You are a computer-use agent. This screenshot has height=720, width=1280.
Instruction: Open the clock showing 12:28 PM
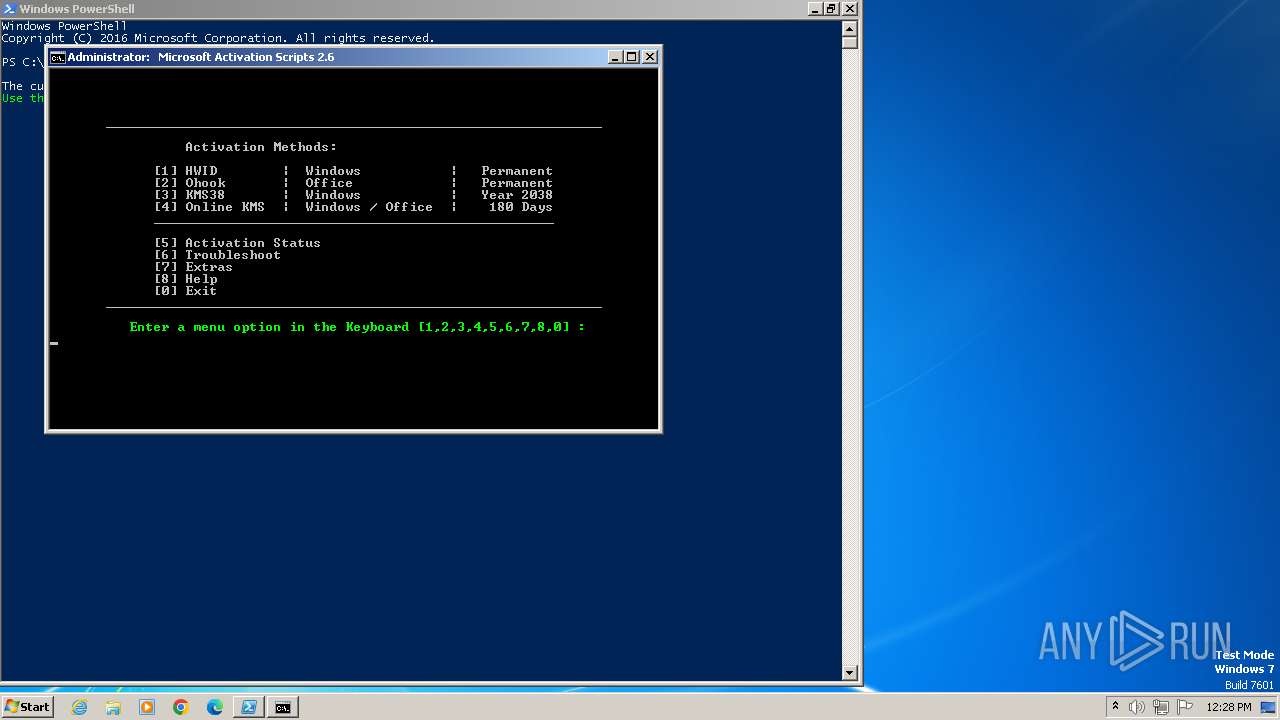tap(1229, 707)
